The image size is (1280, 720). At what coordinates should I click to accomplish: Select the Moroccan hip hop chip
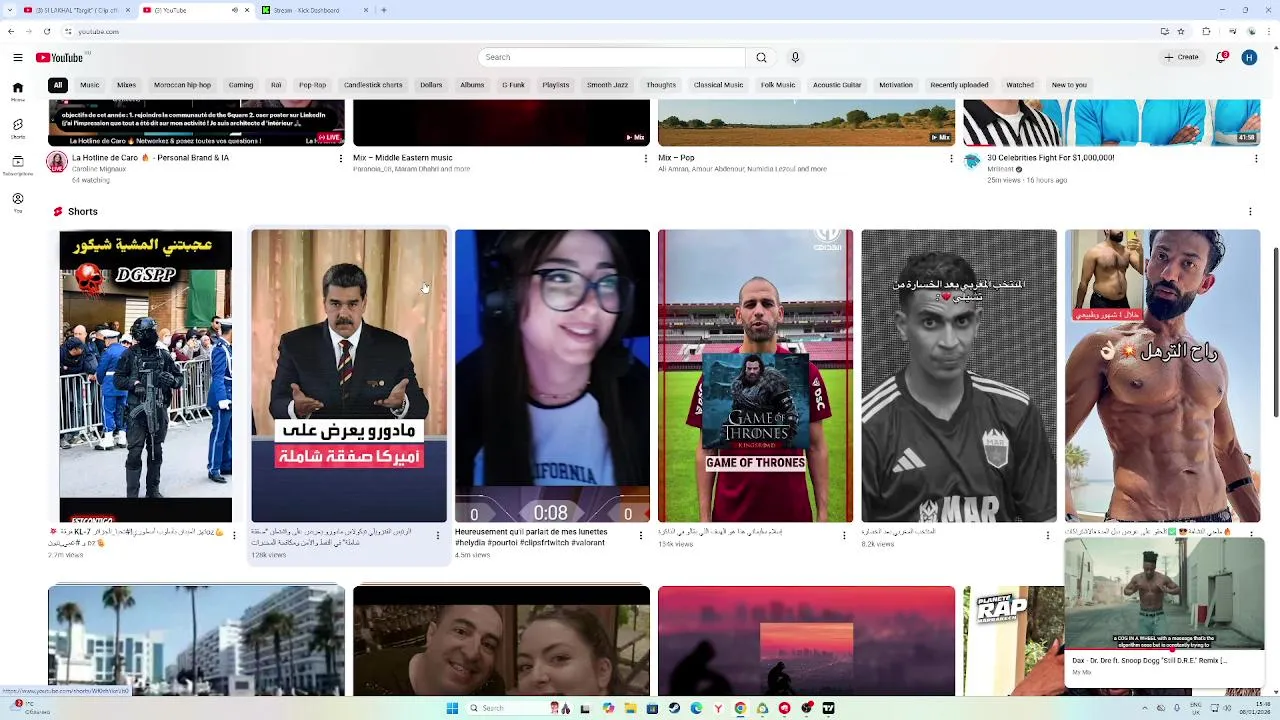(182, 85)
